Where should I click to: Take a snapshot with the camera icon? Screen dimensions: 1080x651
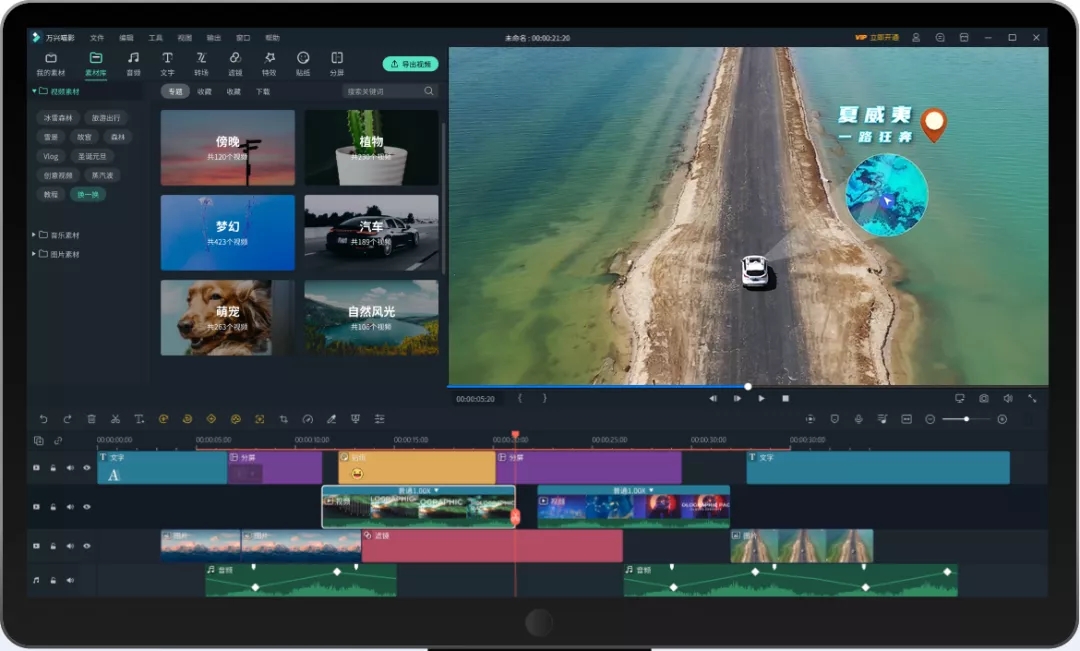[984, 398]
